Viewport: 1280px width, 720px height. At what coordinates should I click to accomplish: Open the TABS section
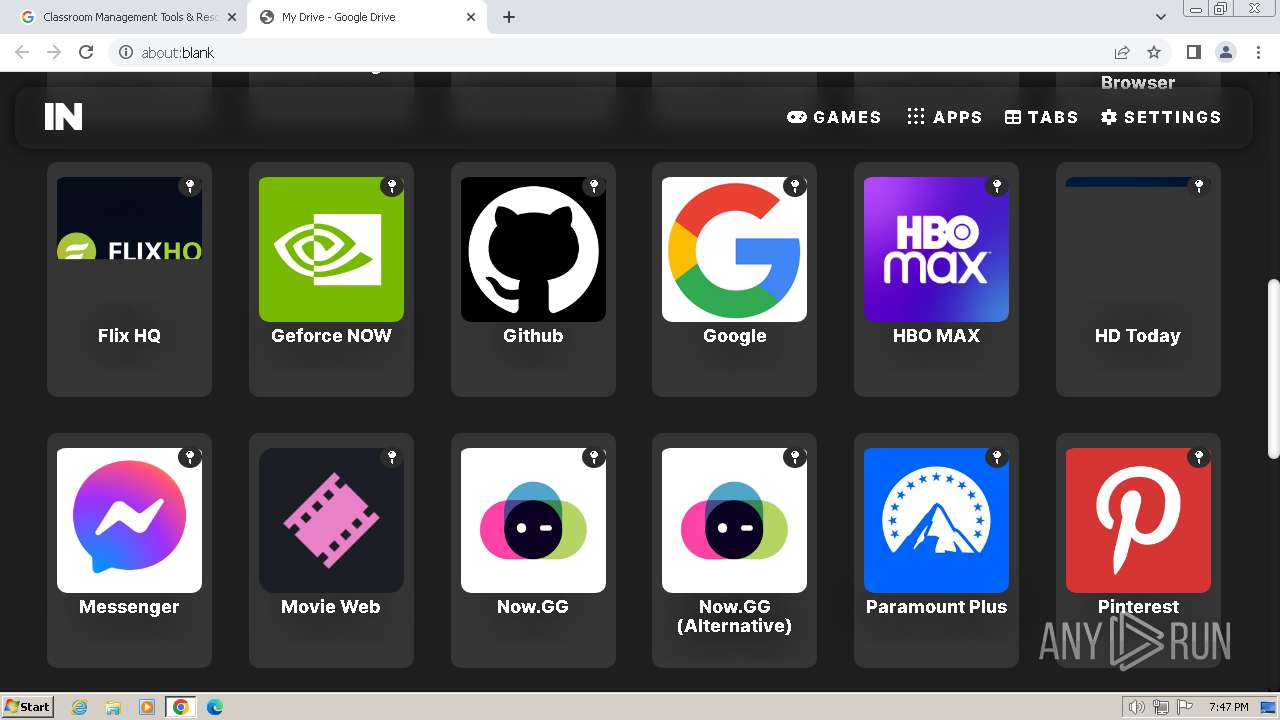[1041, 117]
